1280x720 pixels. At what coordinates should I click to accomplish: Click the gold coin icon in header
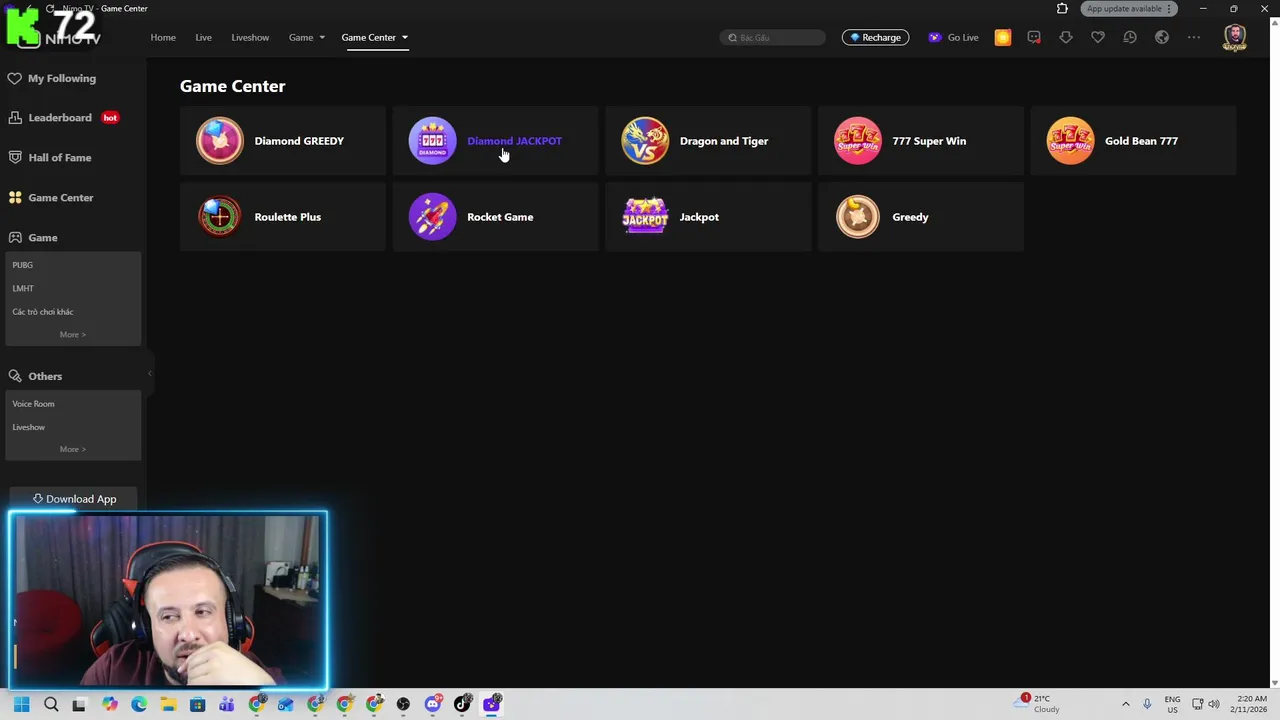pos(1003,37)
